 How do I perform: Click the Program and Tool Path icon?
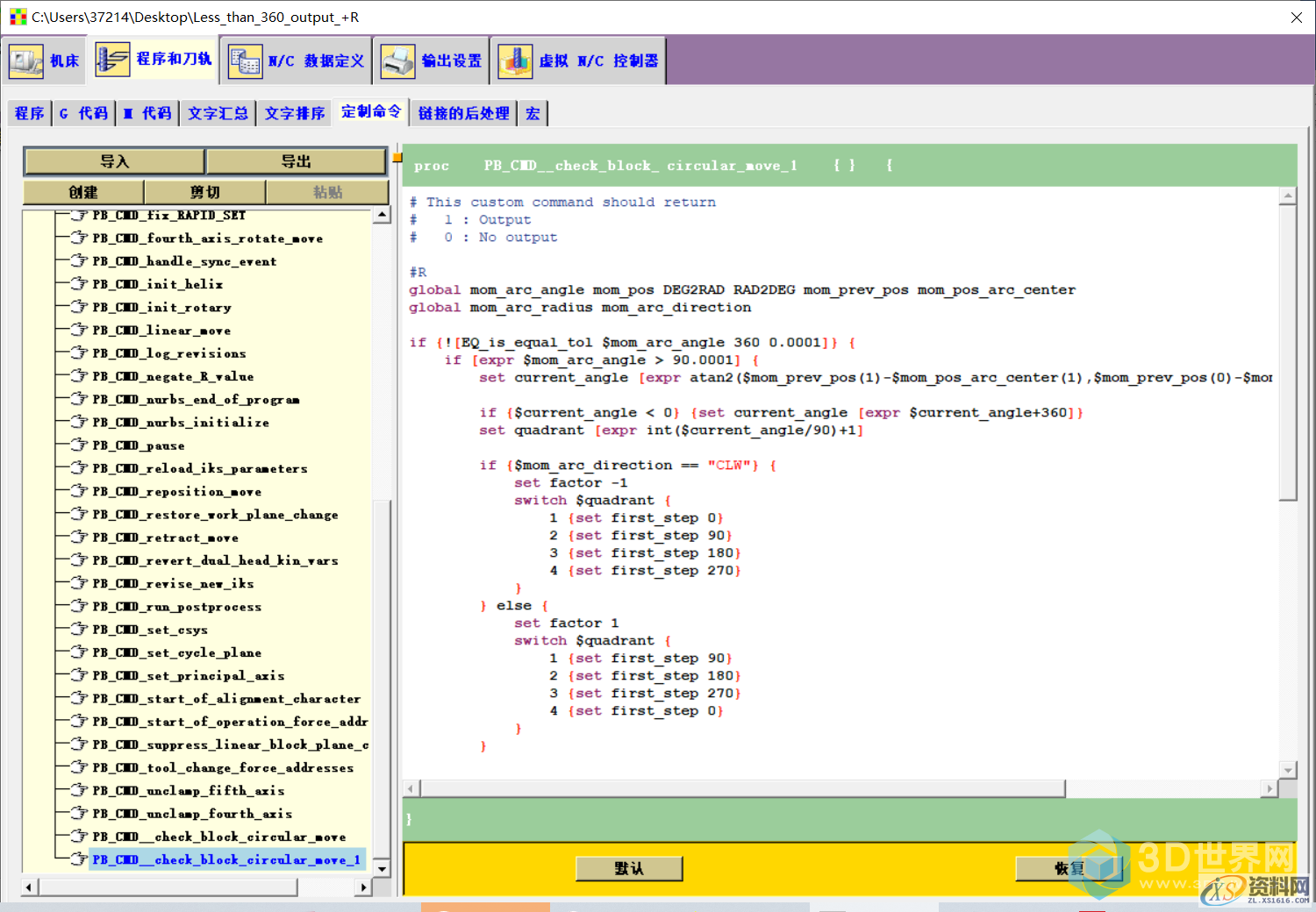[x=112, y=60]
